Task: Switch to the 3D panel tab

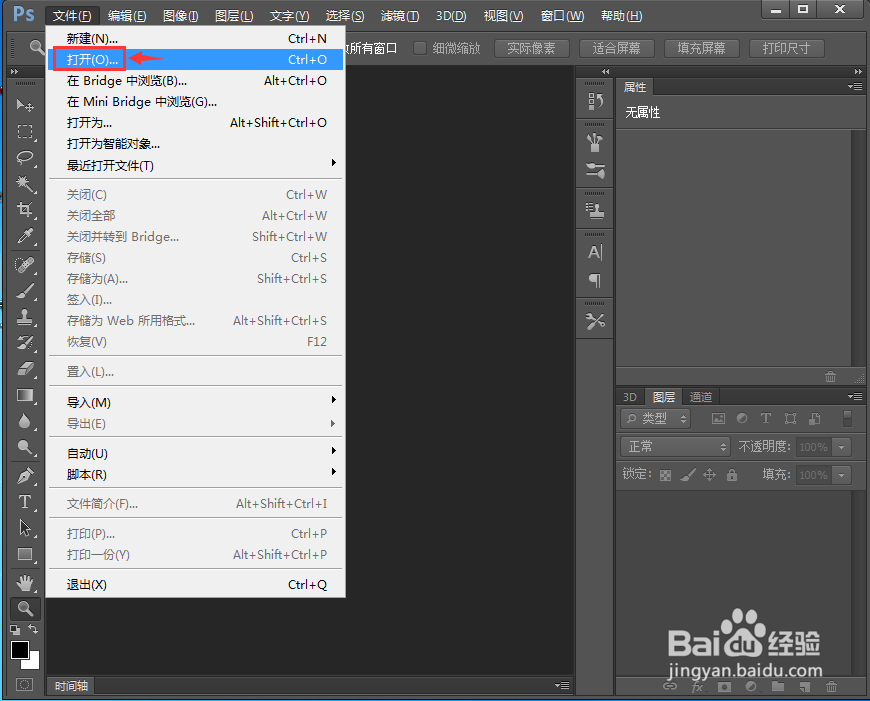Action: pyautogui.click(x=630, y=397)
